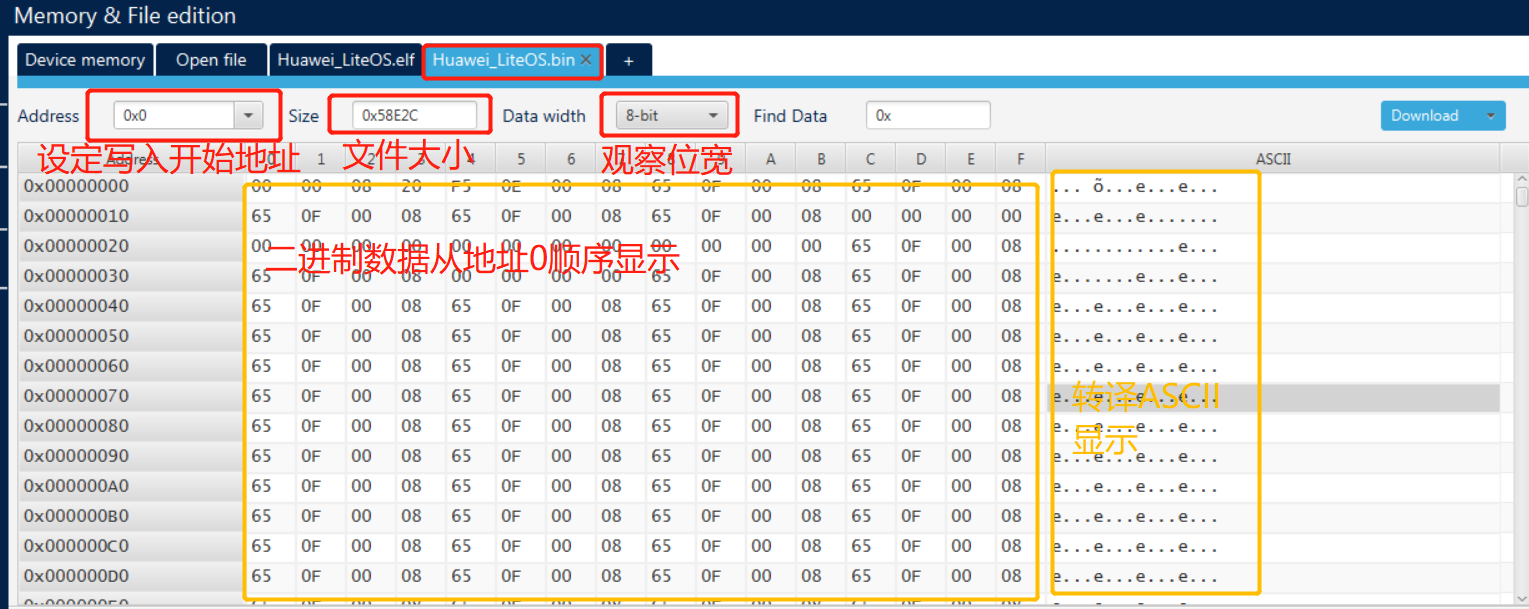Select address row 0x00000040

[x=132, y=306]
